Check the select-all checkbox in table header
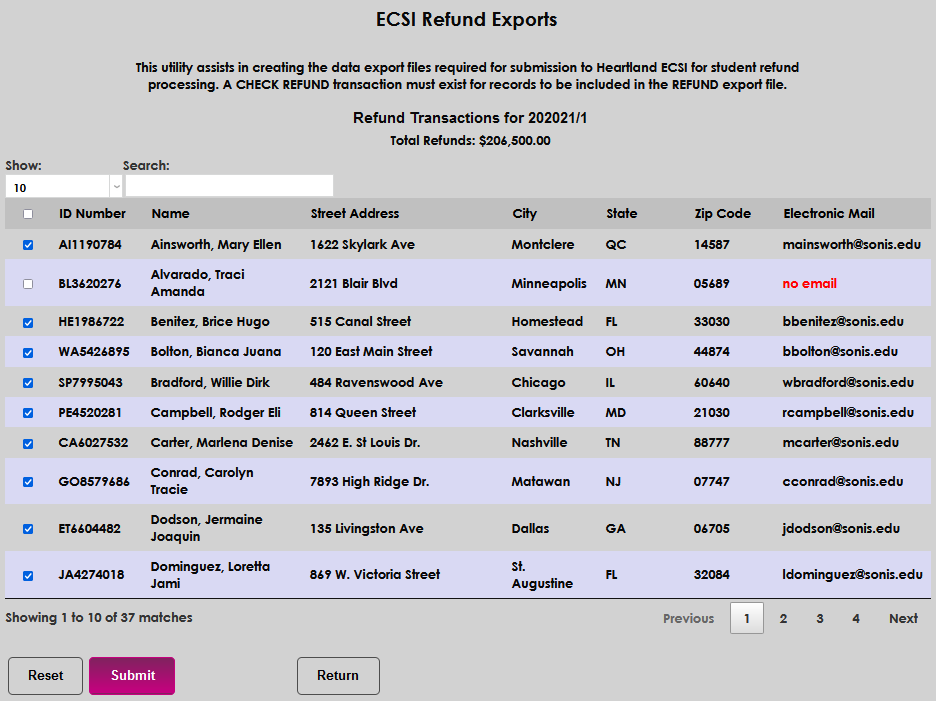 (x=27, y=213)
